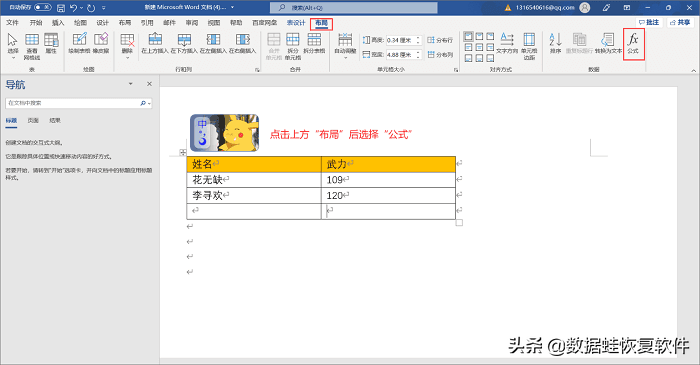Set align bottom-center cell alignment

pyautogui.click(x=479, y=58)
